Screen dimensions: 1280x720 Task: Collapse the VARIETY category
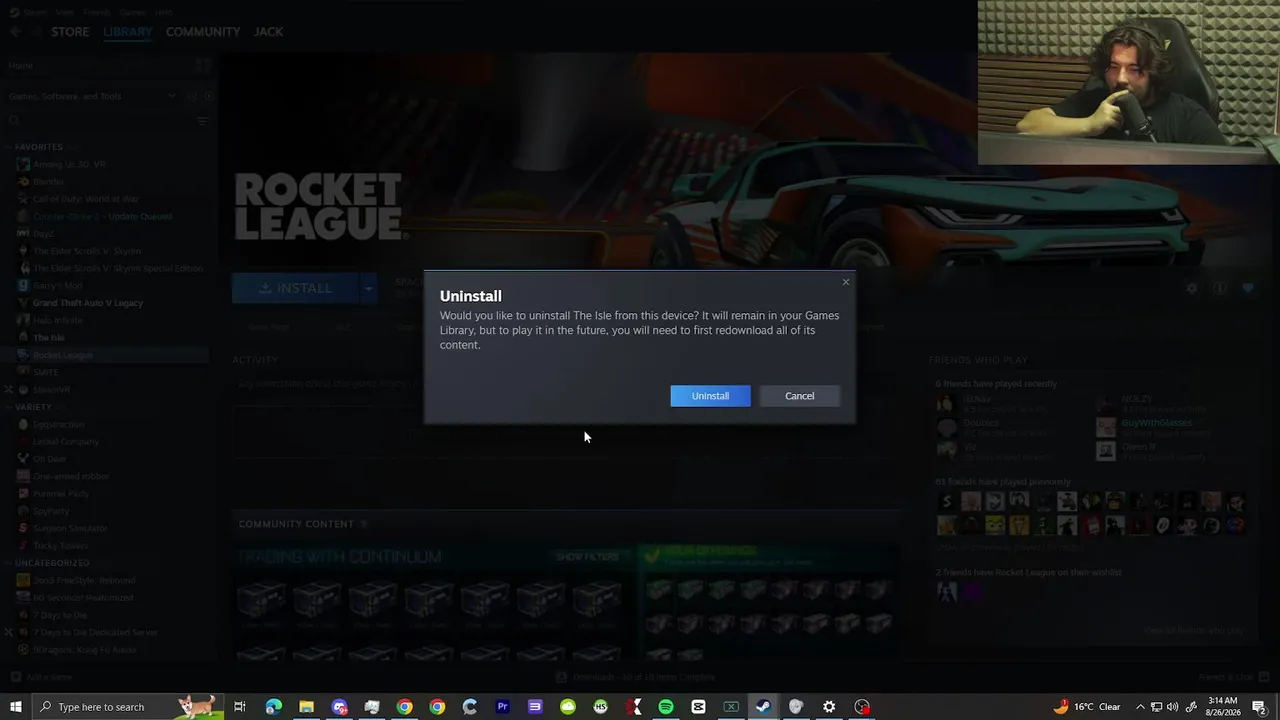[x=33, y=407]
